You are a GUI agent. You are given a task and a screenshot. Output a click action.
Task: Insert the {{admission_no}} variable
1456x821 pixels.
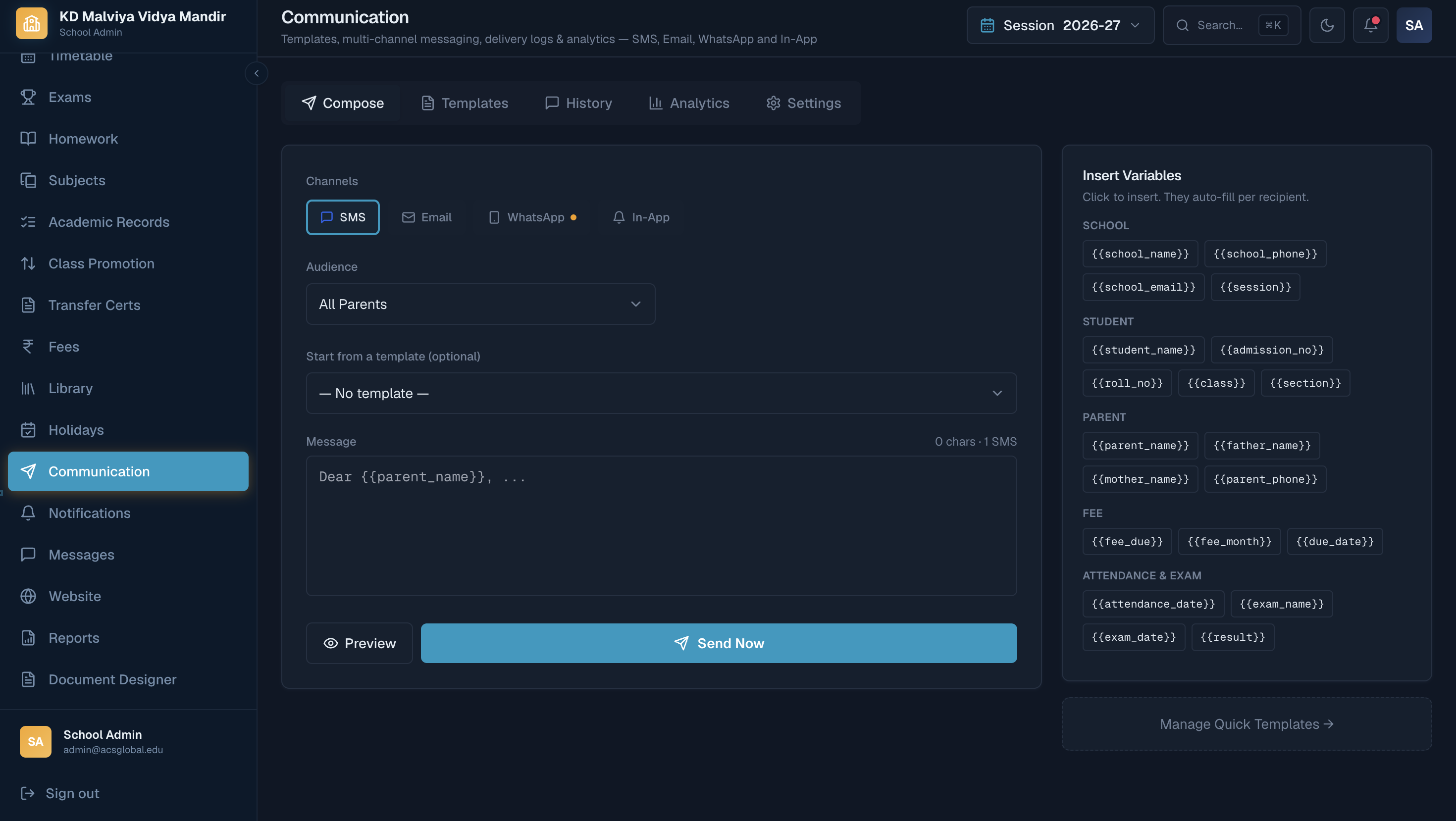1272,350
